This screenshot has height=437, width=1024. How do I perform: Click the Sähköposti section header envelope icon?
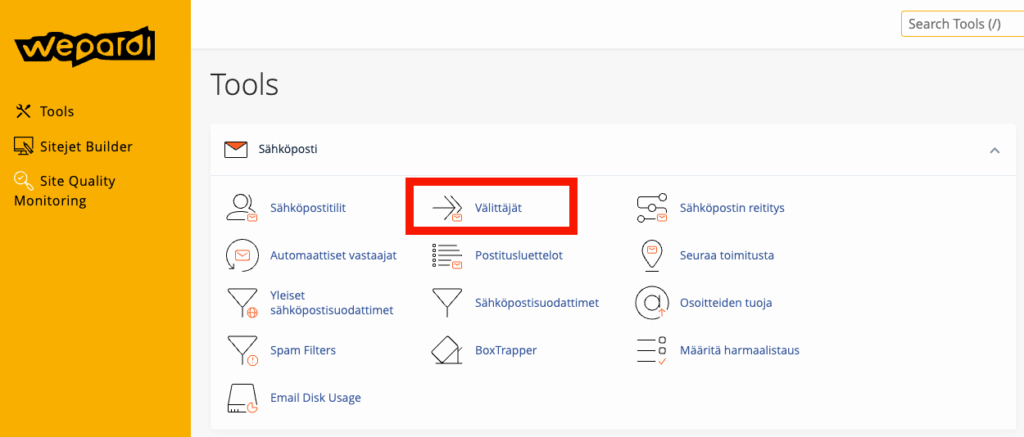[236, 150]
